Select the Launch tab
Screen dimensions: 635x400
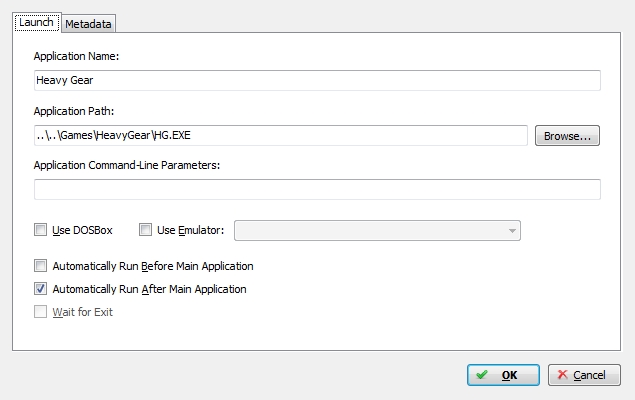[x=36, y=22]
